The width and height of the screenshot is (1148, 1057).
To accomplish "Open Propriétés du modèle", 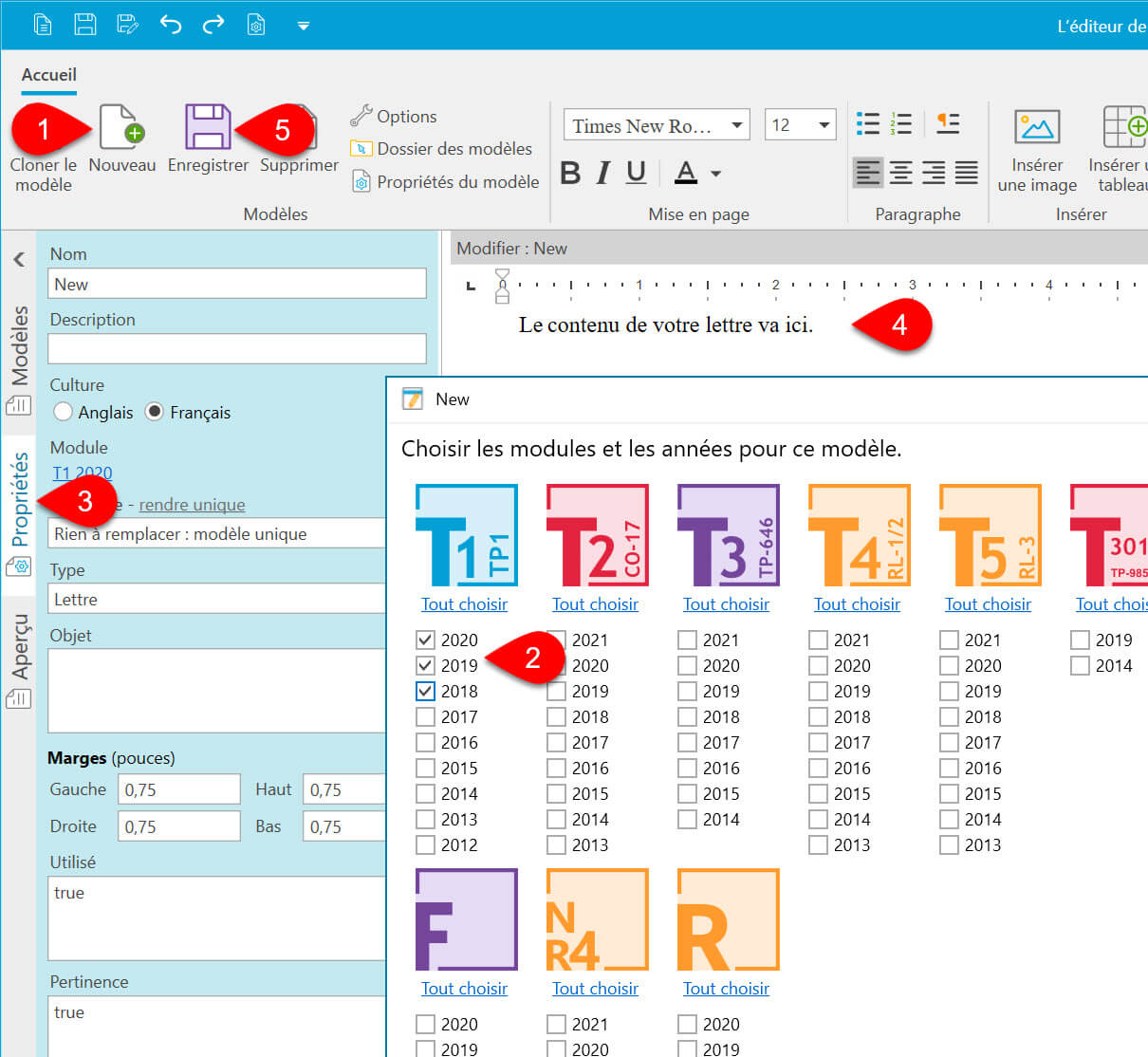I will coord(445,181).
